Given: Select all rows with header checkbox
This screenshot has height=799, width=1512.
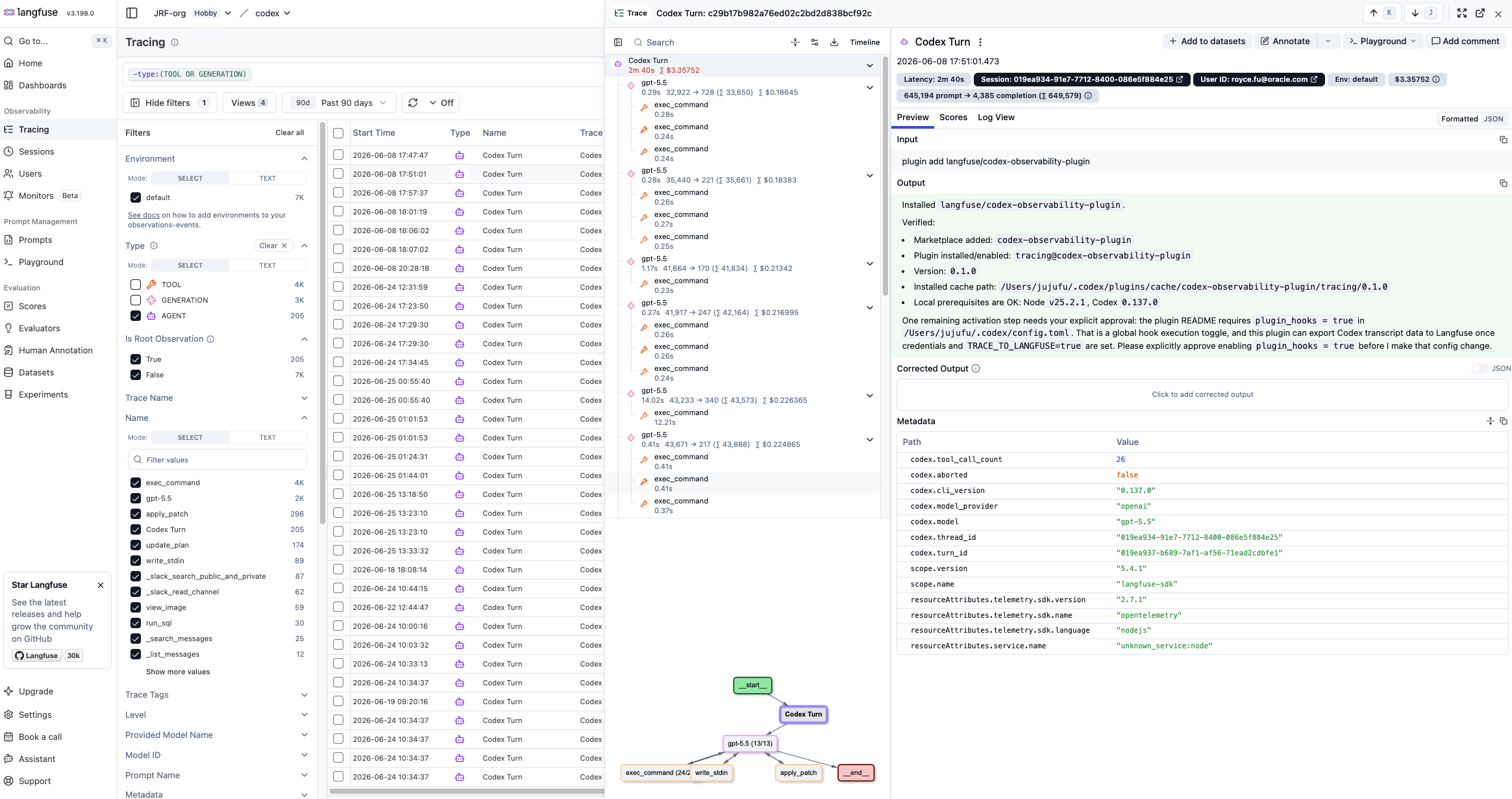Looking at the screenshot, I should click(x=338, y=133).
